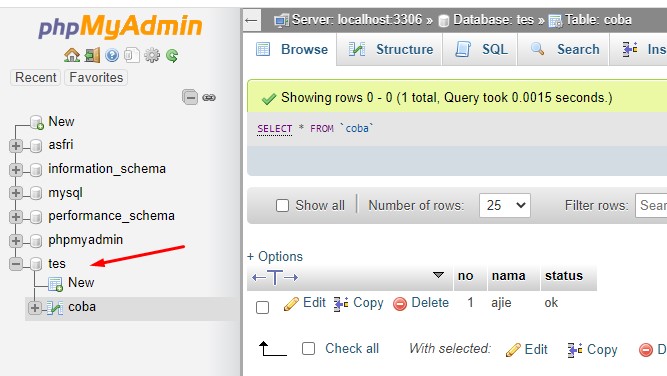
Task: Sort by the nama column header
Action: (x=508, y=276)
